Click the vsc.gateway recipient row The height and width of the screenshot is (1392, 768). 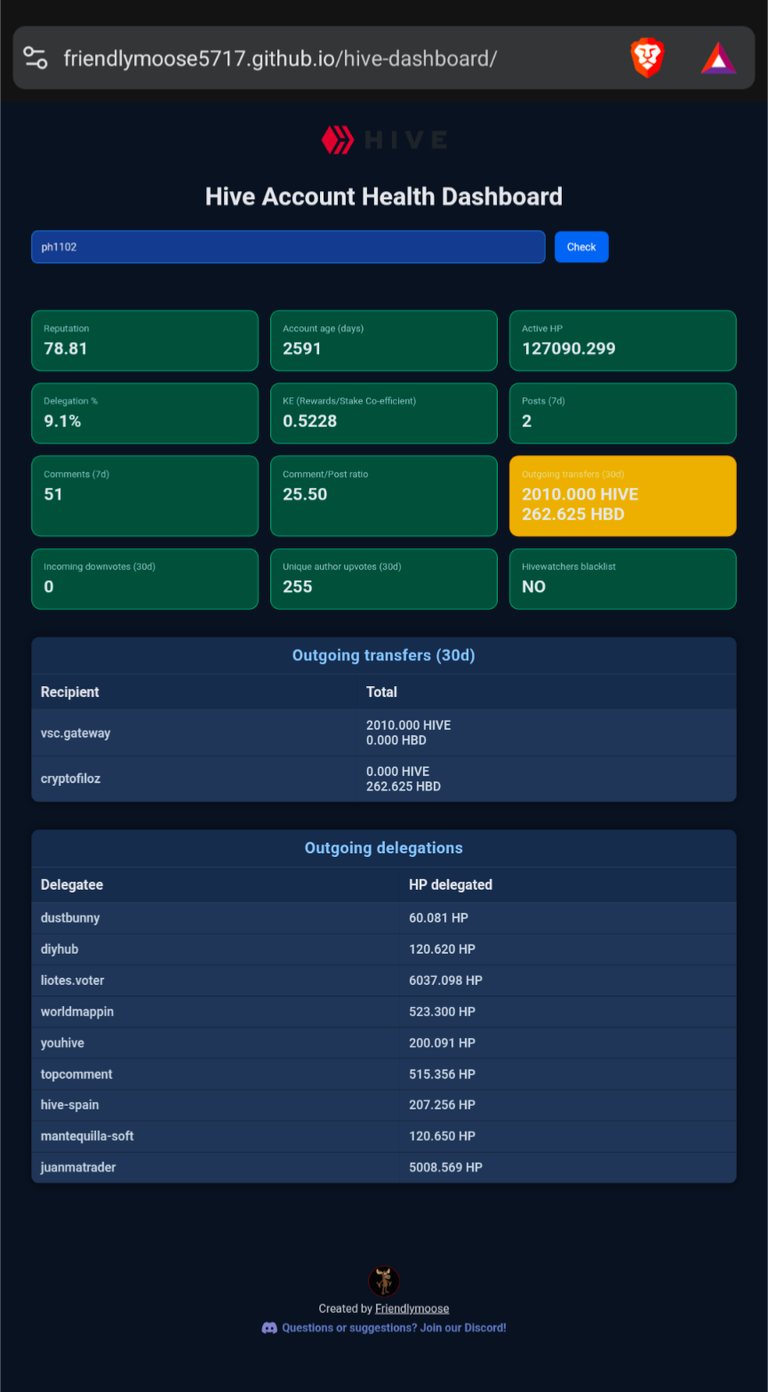pyautogui.click(x=384, y=733)
